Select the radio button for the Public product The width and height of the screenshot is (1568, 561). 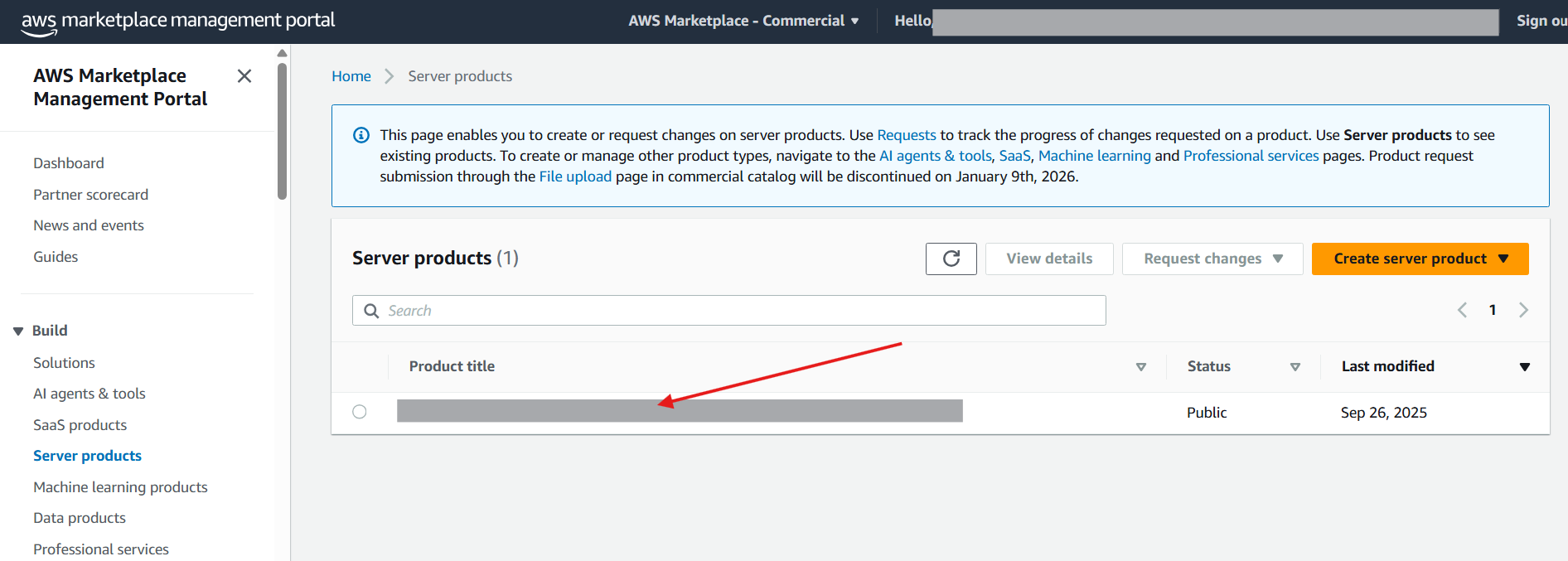click(360, 412)
